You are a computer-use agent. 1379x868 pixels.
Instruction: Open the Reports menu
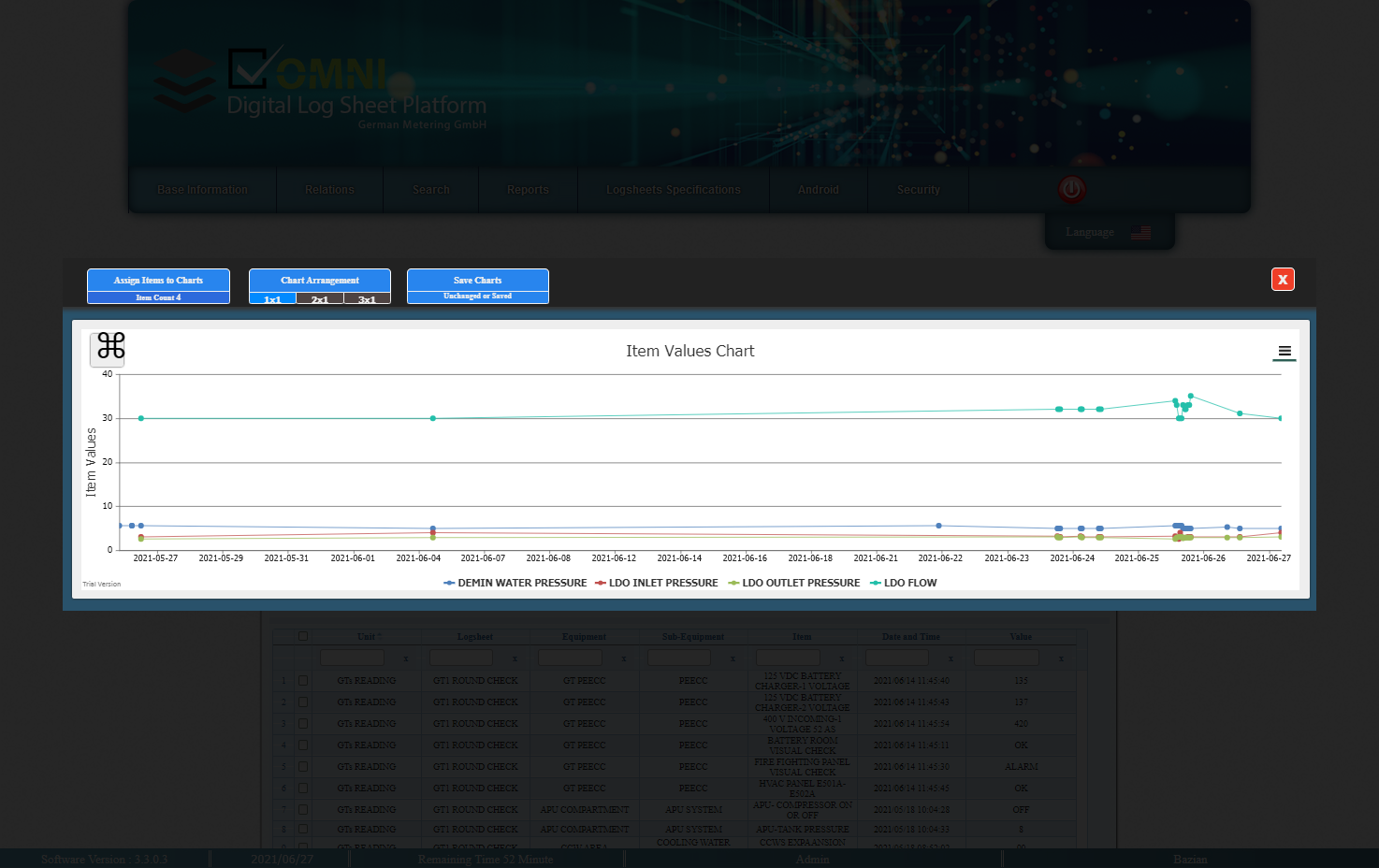[528, 190]
